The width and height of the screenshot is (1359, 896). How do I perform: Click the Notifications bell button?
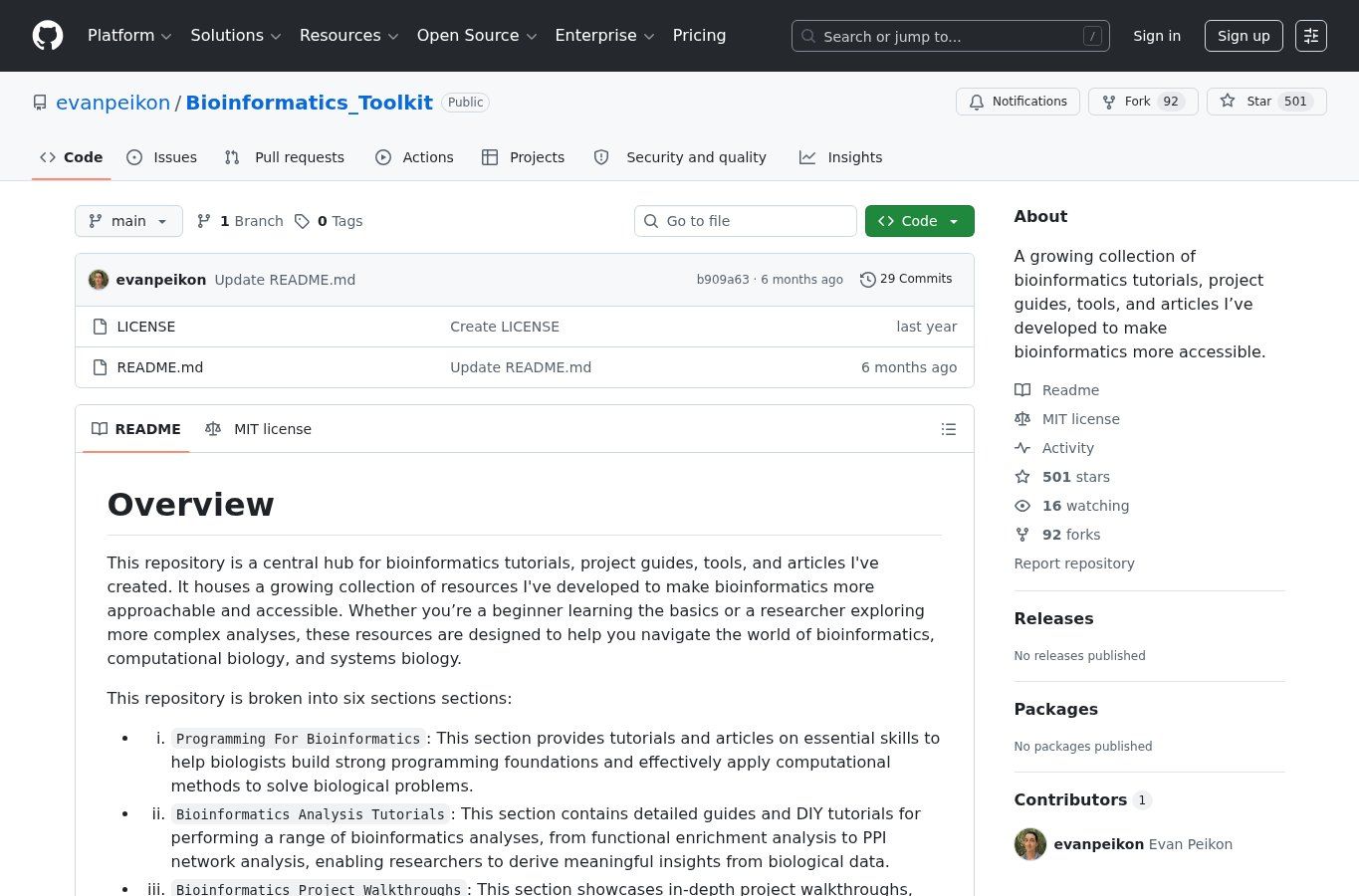pos(1018,102)
